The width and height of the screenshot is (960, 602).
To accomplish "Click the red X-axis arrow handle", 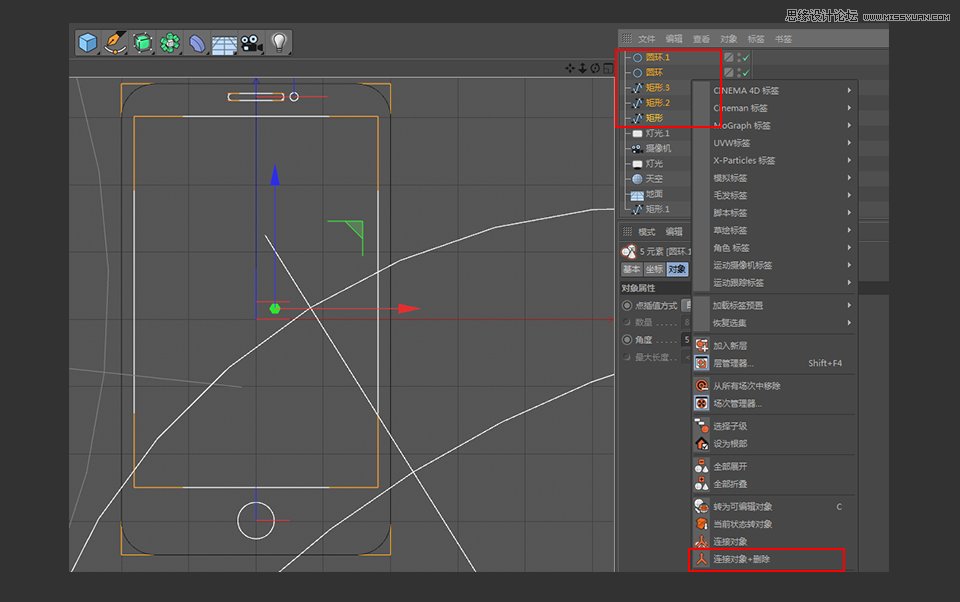I will 408,309.
